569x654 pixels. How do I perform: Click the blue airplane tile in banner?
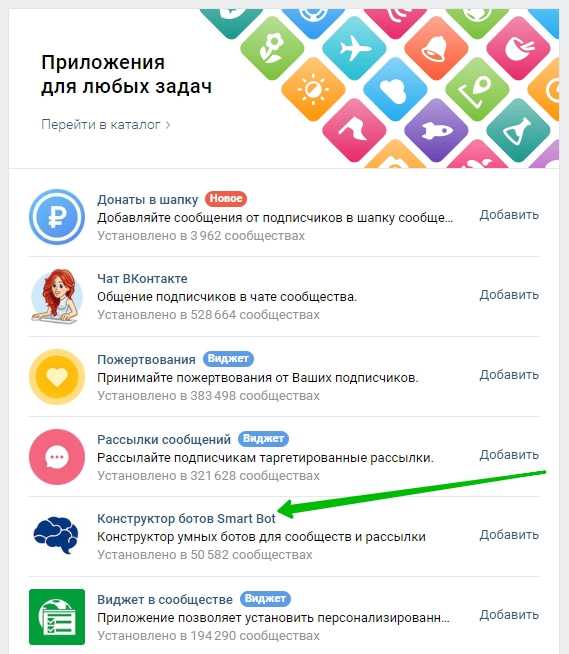pyautogui.click(x=354, y=48)
